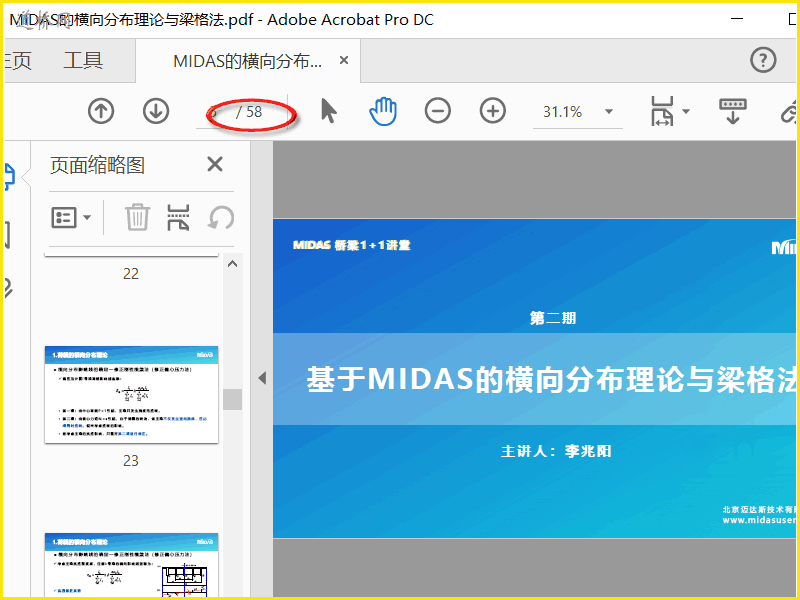Click the 第二期 text on slide
The image size is (800, 600).
tap(553, 318)
